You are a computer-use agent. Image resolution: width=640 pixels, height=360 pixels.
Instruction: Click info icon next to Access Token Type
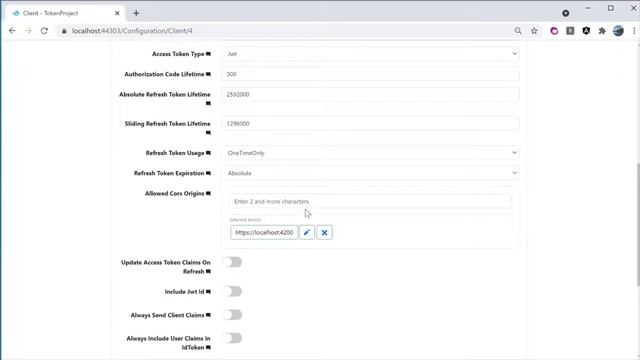(x=208, y=54)
